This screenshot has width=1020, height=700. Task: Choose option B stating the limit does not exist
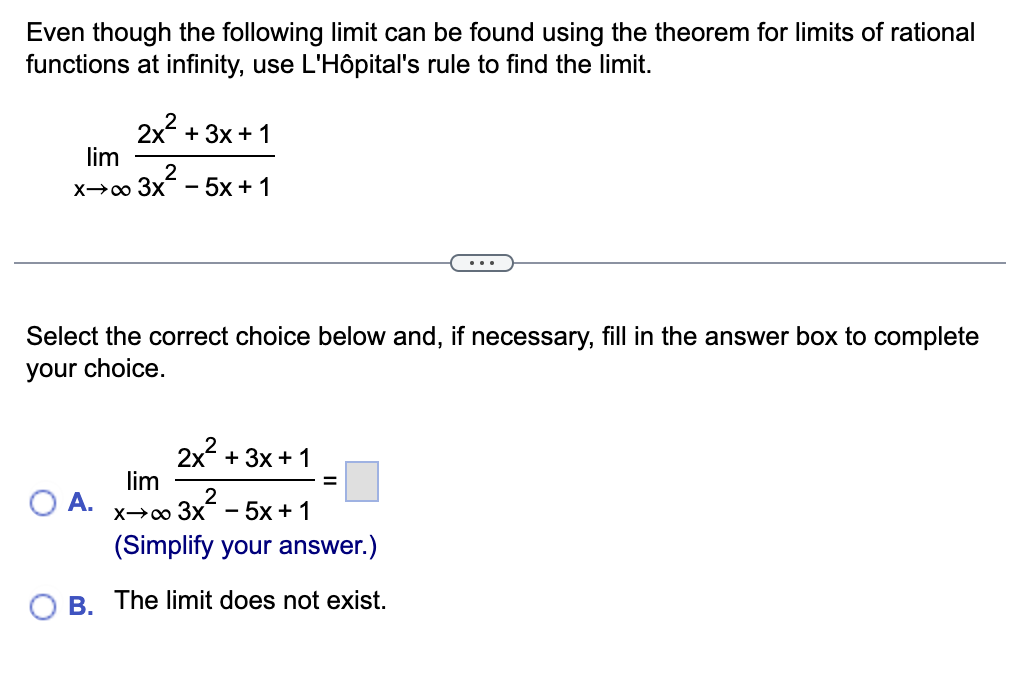tap(42, 604)
